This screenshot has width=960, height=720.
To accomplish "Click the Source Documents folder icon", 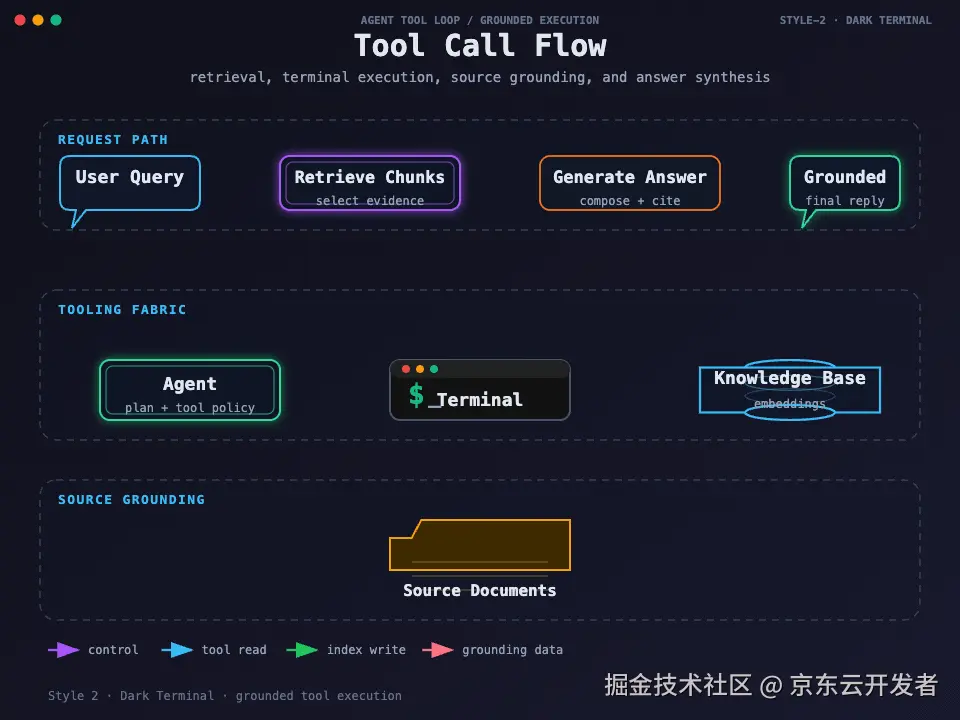I will click(x=480, y=545).
